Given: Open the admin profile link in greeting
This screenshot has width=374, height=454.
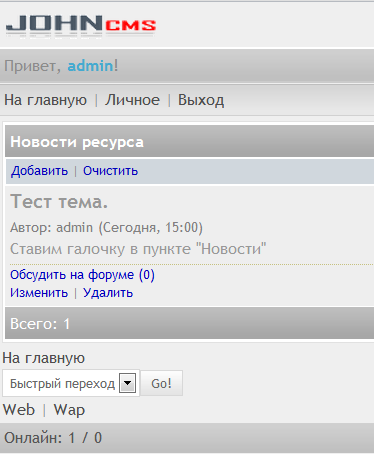Looking at the screenshot, I should coord(90,66).
